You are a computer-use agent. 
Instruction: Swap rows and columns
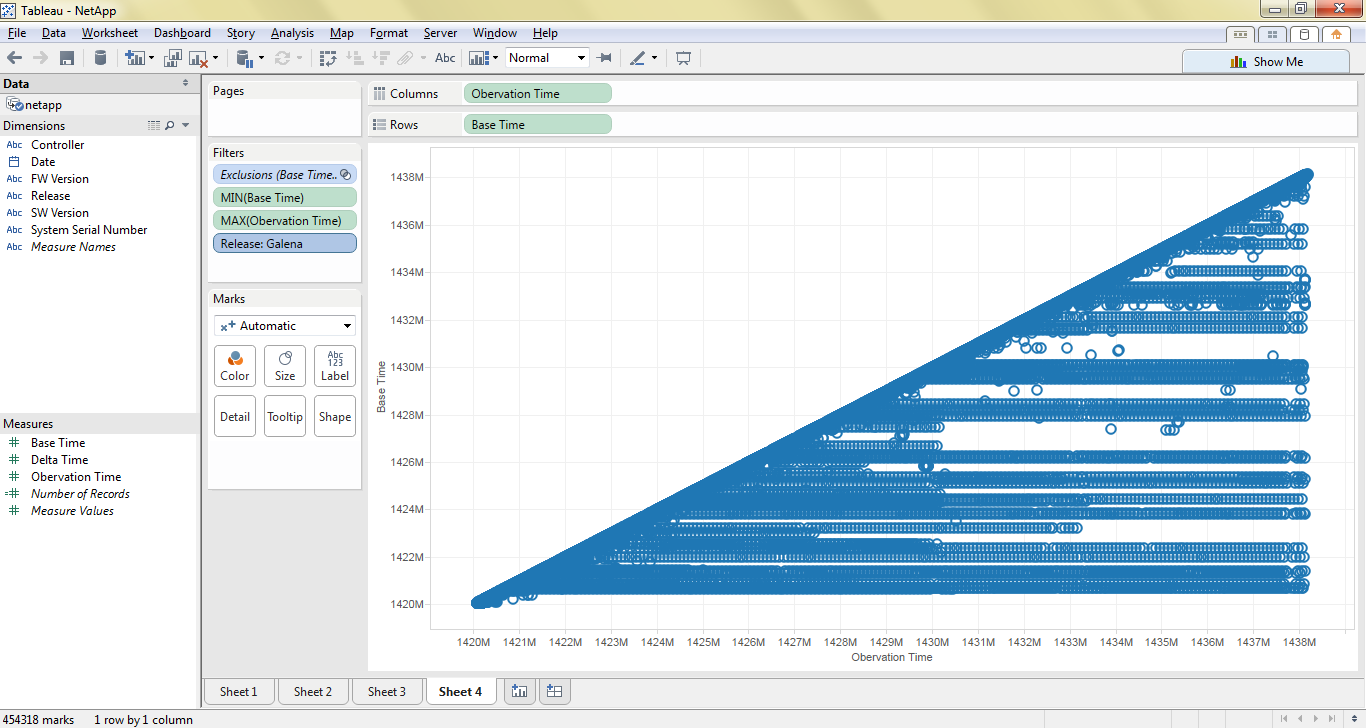[328, 58]
